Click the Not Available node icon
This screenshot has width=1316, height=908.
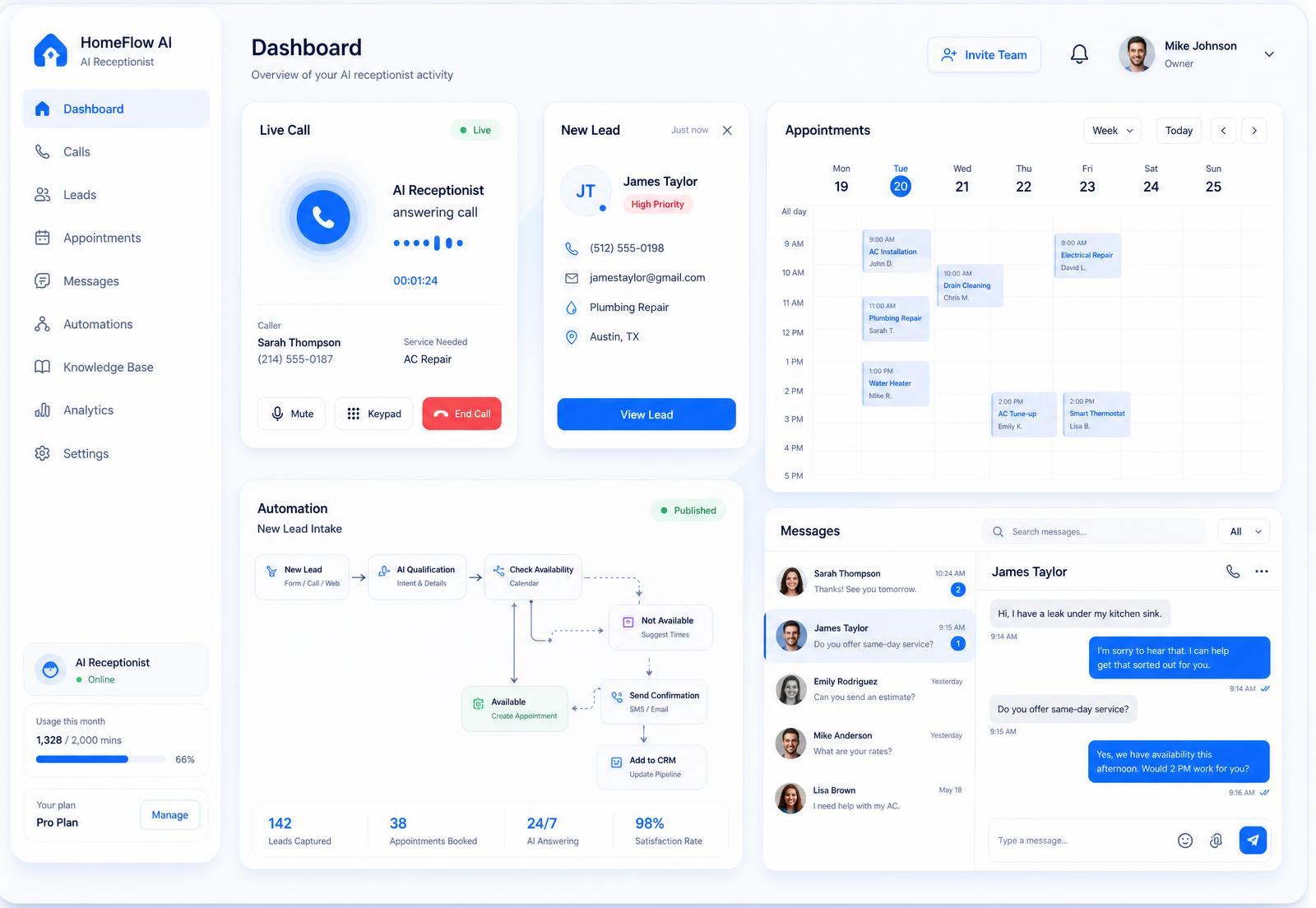[x=628, y=623]
